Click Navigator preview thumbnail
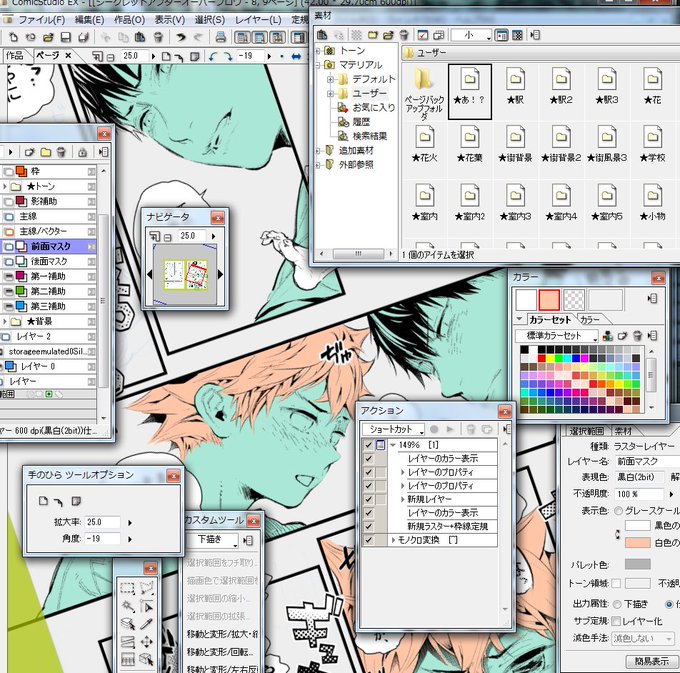Screen dimensions: 680x673 pos(185,274)
